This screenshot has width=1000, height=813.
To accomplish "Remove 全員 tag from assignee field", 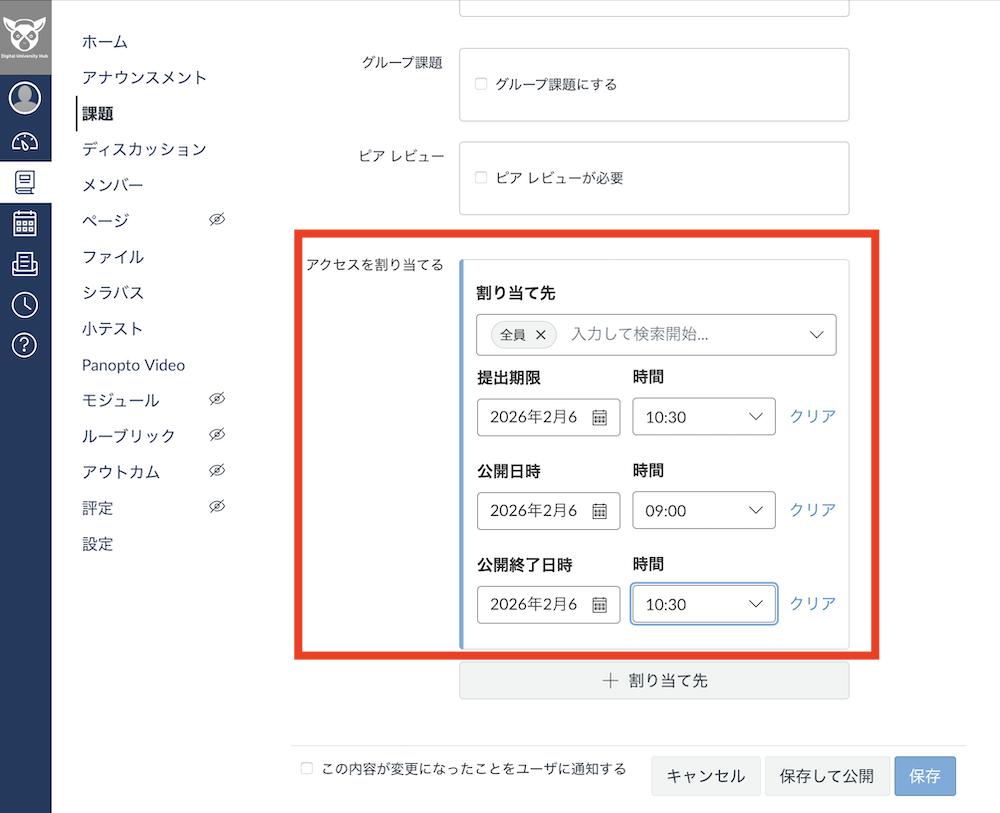I will click(x=540, y=334).
